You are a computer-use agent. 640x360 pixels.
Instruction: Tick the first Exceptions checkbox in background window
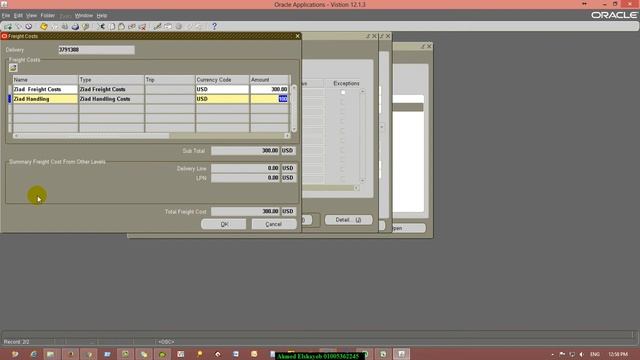(x=343, y=93)
